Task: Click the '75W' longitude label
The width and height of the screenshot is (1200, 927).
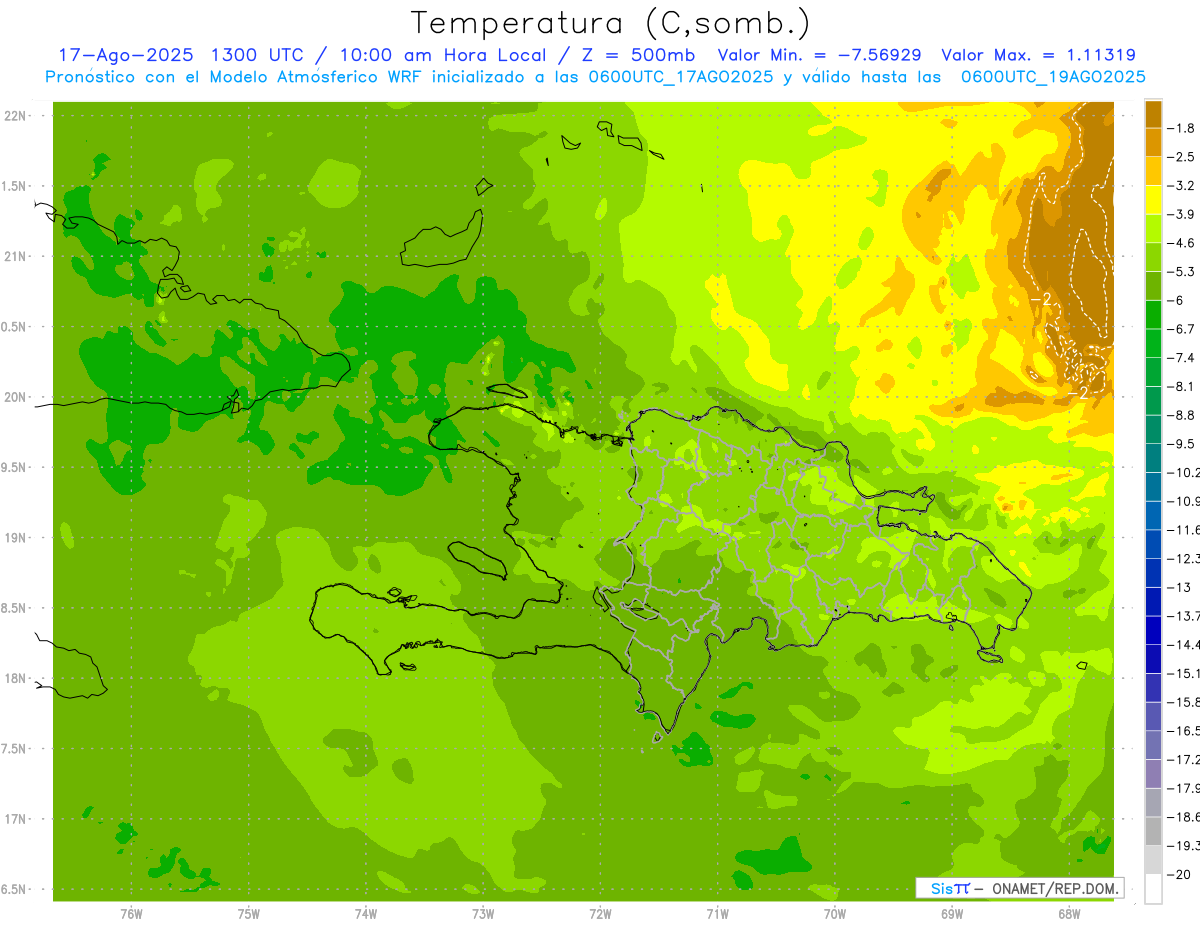Action: coord(248,914)
